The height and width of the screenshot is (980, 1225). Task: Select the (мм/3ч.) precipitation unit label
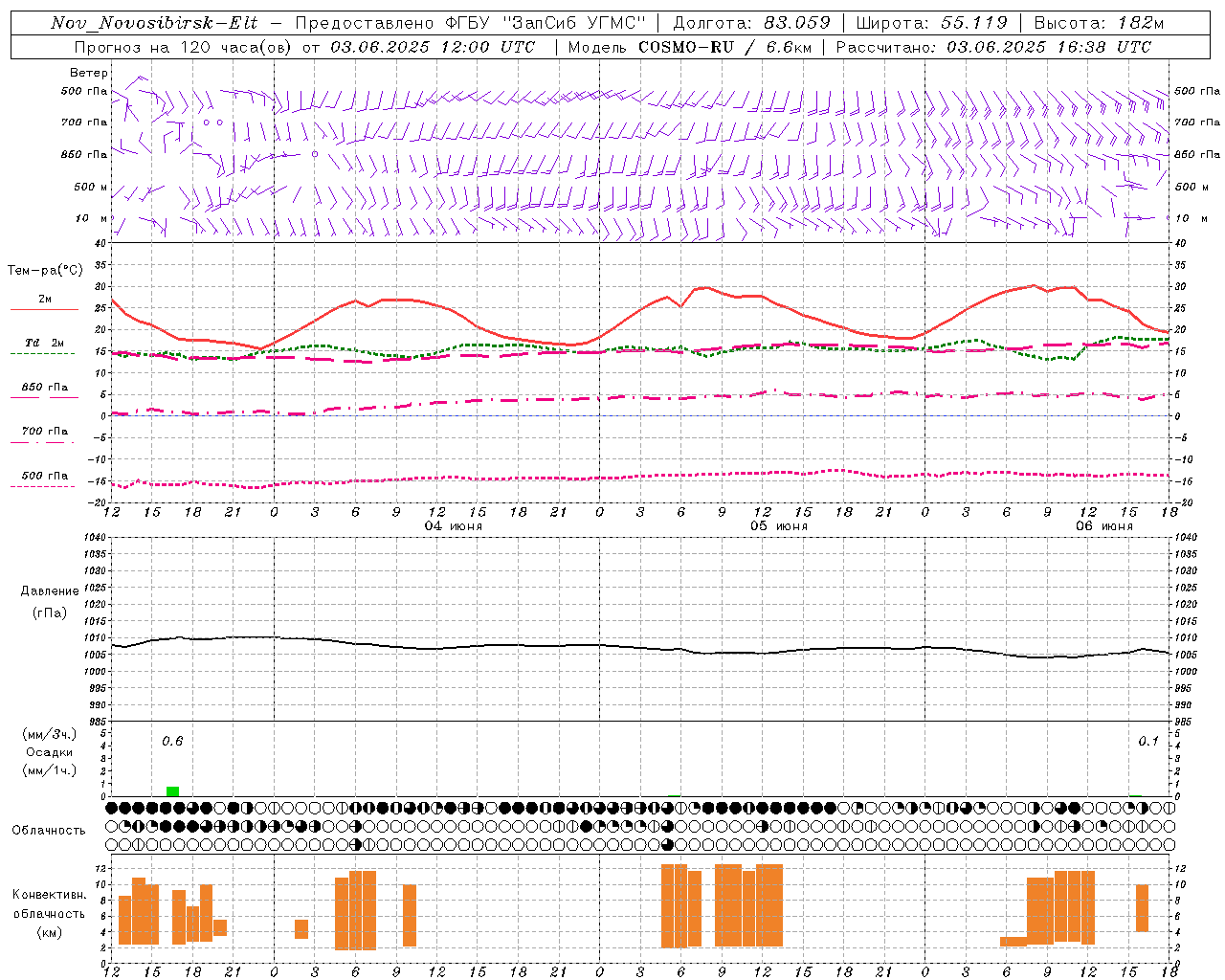[50, 735]
